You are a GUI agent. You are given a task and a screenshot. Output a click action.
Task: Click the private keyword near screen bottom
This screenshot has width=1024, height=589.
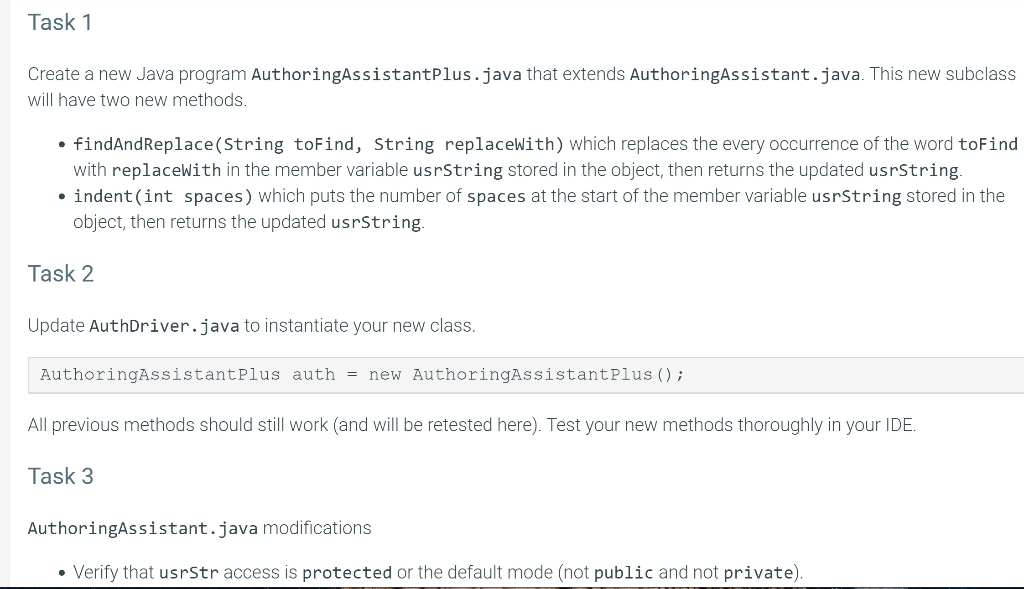coord(758,572)
